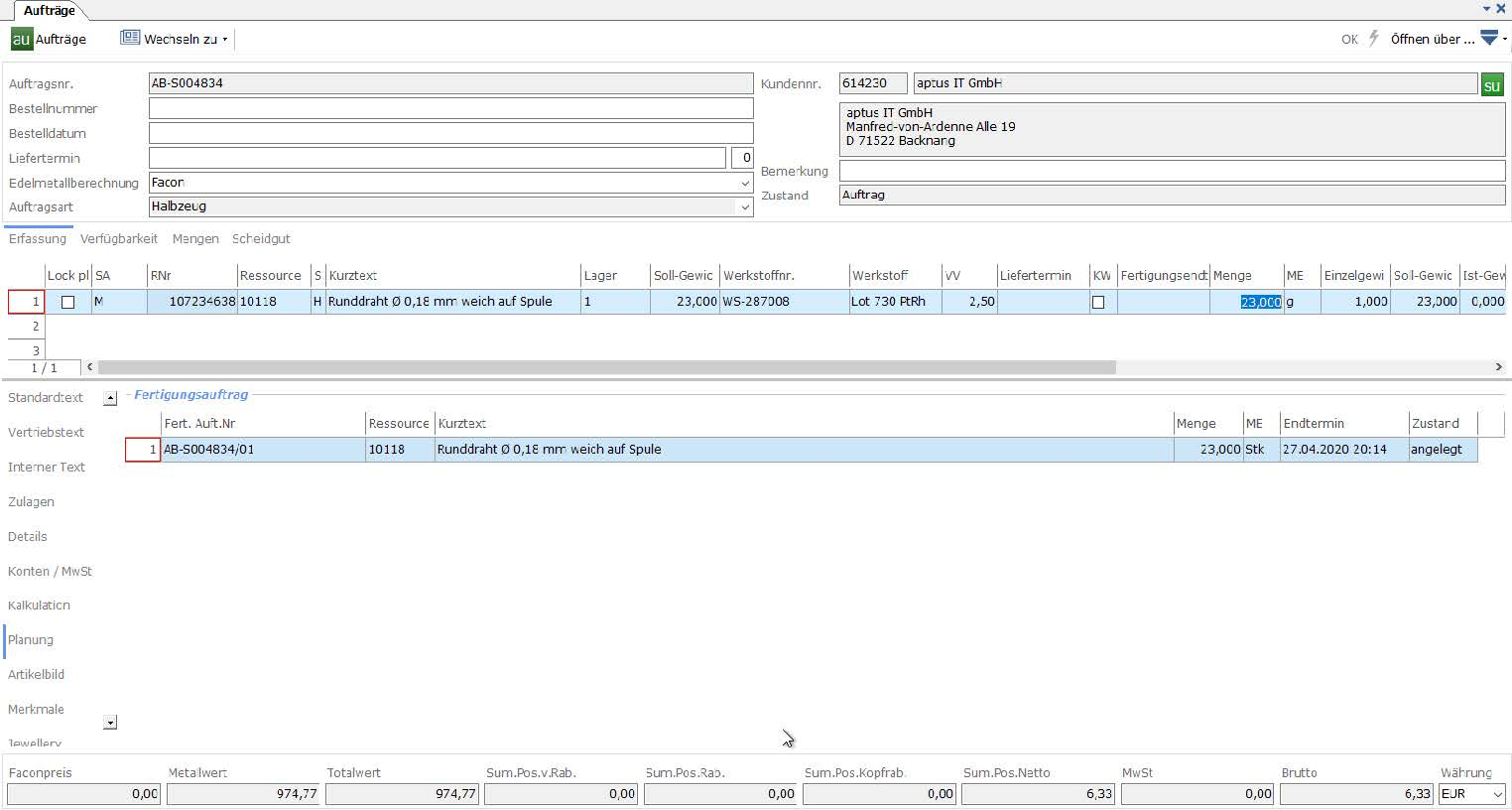Select row header 2 in positions grid

pos(27,327)
